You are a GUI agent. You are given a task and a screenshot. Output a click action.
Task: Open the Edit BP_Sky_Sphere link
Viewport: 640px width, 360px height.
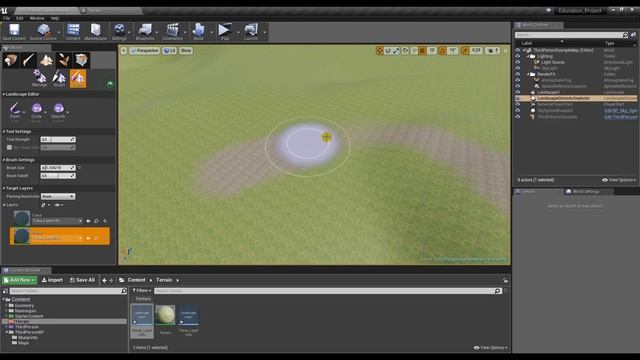click(x=620, y=111)
